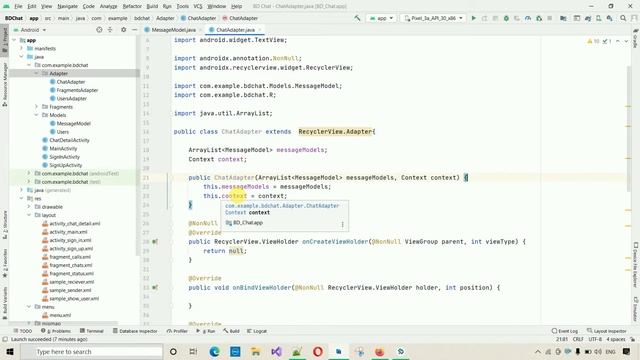Viewport: 640px width, 360px height.
Task: Open Windows Start menu
Action: pyautogui.click(x=10, y=351)
